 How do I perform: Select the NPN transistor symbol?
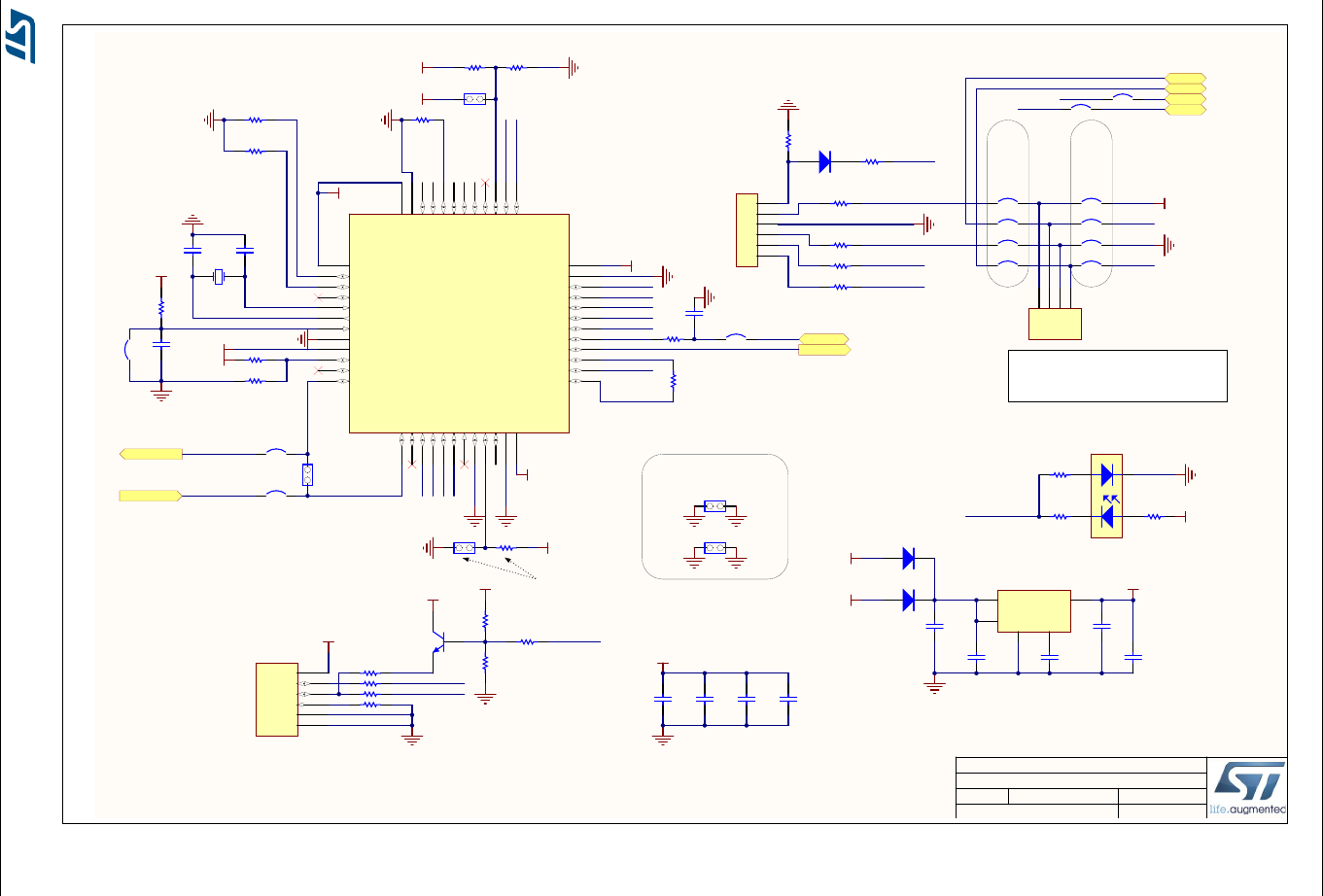pyautogui.click(x=438, y=641)
